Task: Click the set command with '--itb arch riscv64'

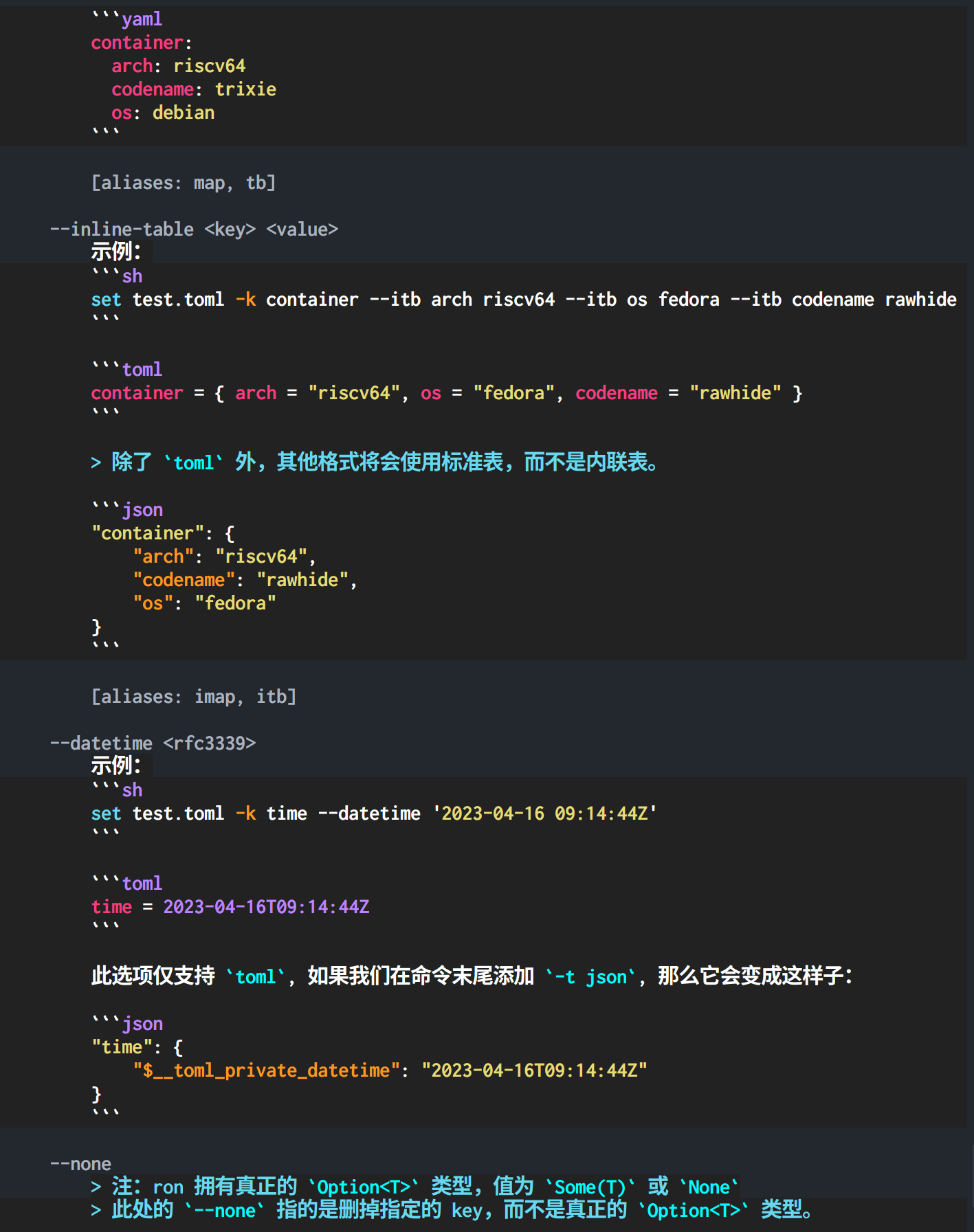Action: (x=524, y=300)
